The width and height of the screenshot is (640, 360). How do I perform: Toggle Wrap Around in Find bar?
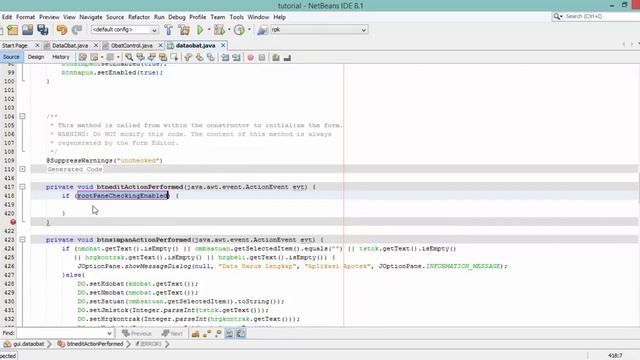pos(241,334)
